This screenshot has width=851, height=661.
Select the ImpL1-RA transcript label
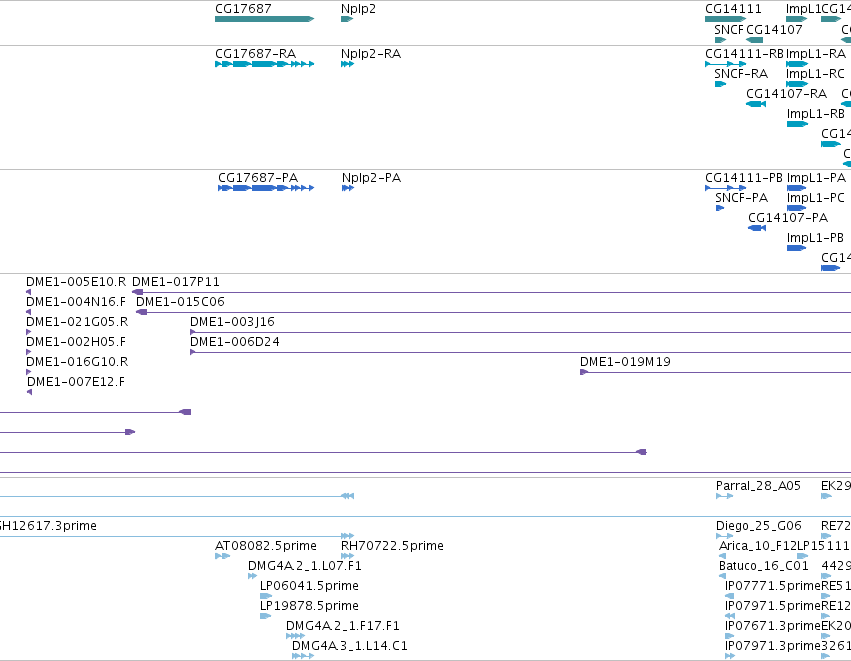coord(816,54)
